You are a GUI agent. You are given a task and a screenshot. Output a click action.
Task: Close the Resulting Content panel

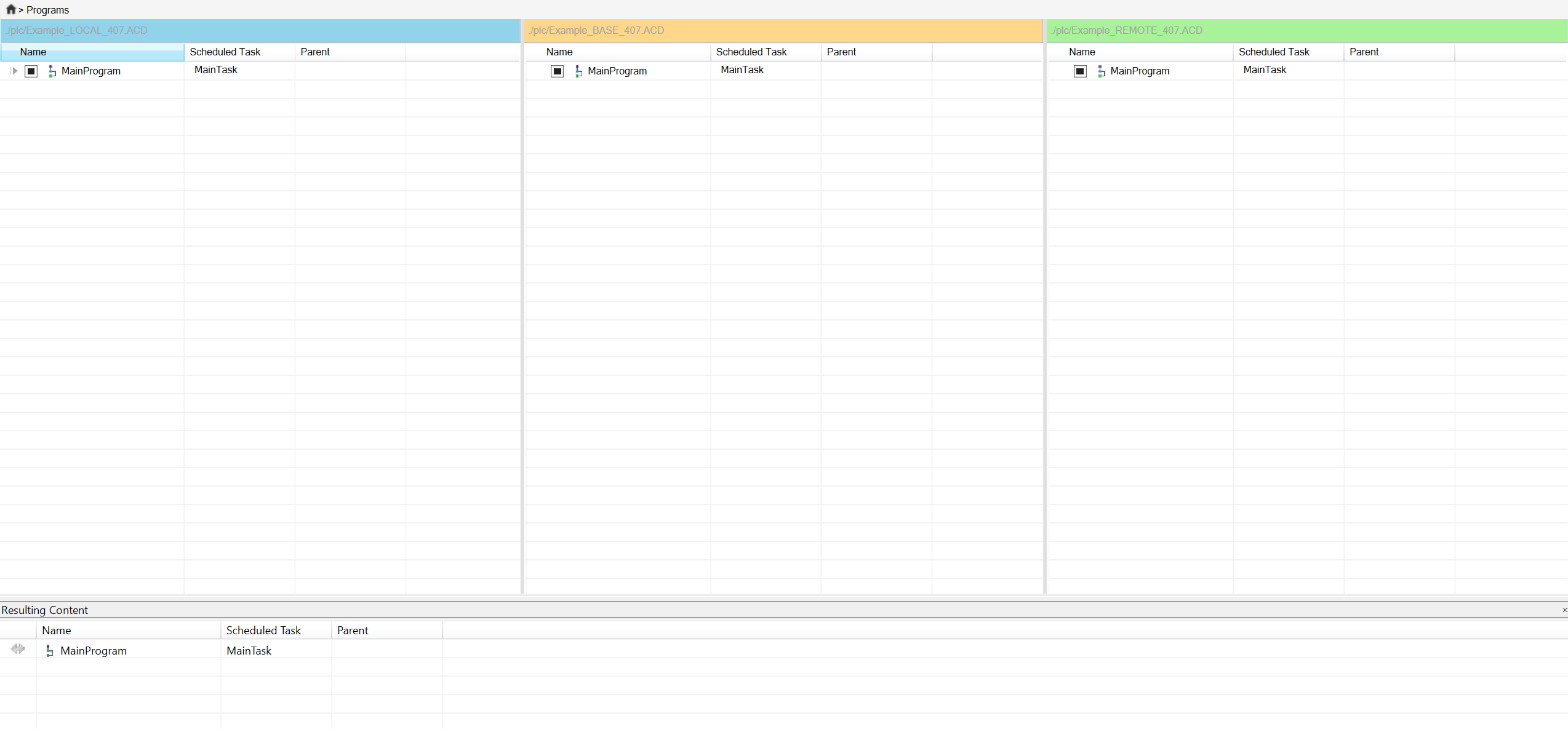(1564, 610)
